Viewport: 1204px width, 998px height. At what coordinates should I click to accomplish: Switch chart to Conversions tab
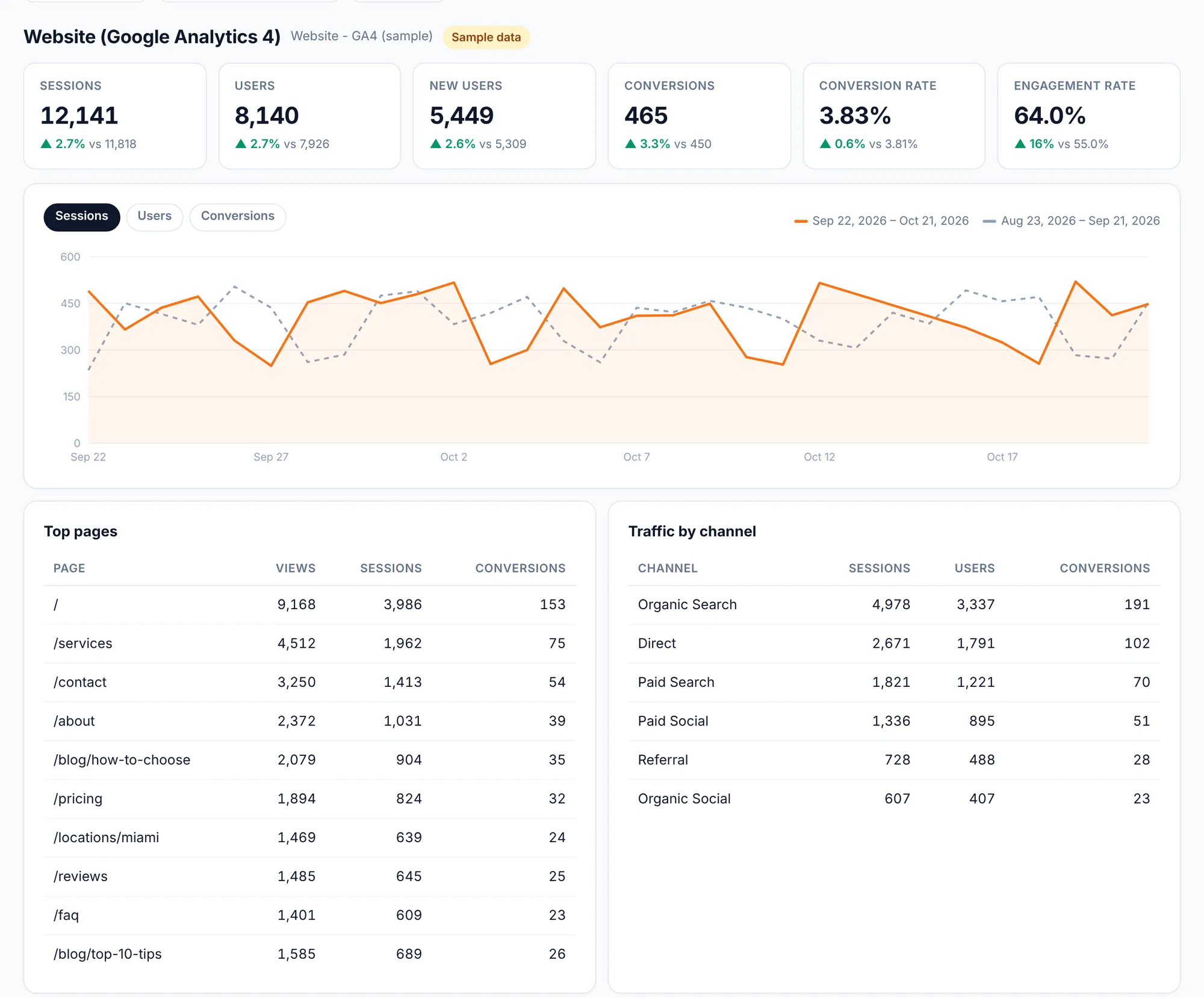238,217
